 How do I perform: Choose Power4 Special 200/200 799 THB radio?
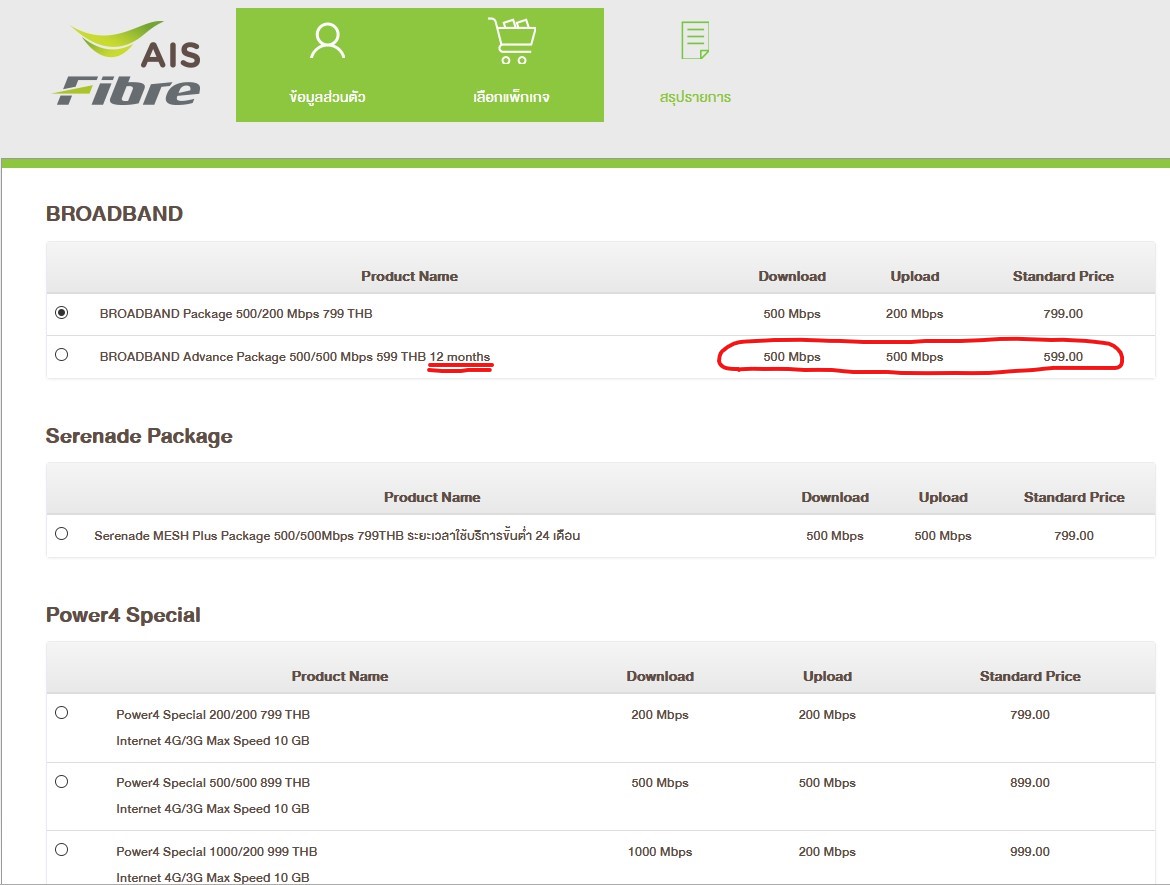pos(62,713)
